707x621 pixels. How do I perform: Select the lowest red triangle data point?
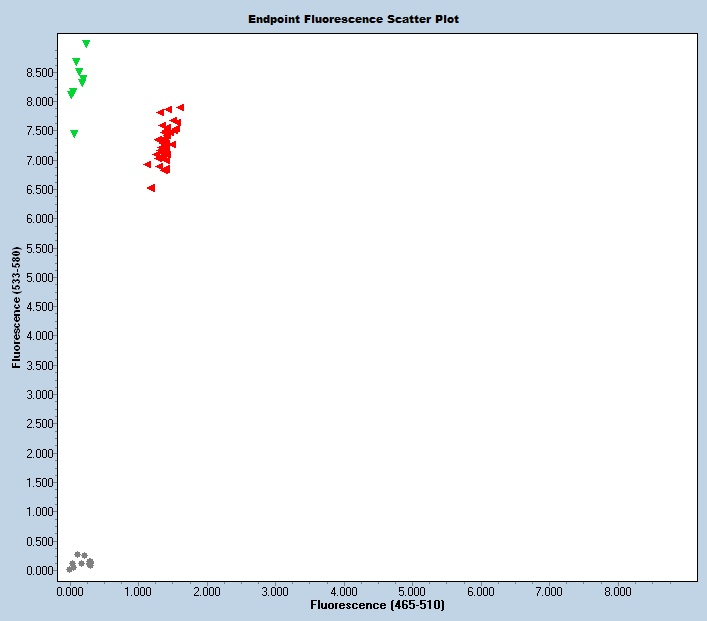coord(151,188)
